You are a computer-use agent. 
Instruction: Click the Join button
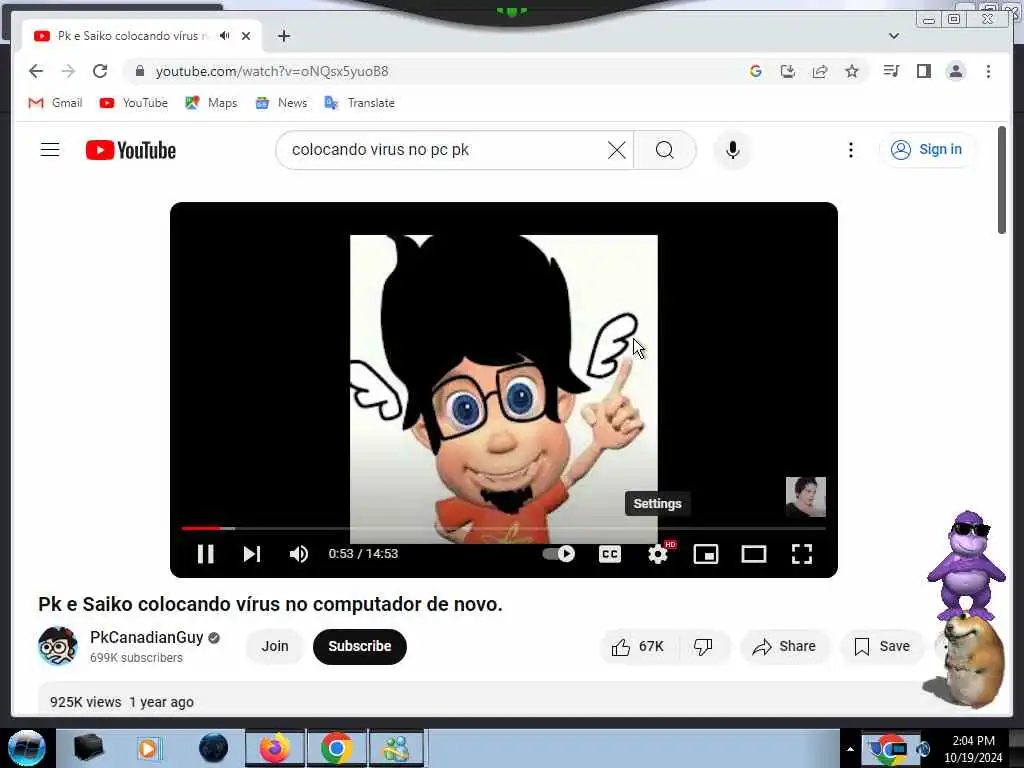tap(275, 646)
